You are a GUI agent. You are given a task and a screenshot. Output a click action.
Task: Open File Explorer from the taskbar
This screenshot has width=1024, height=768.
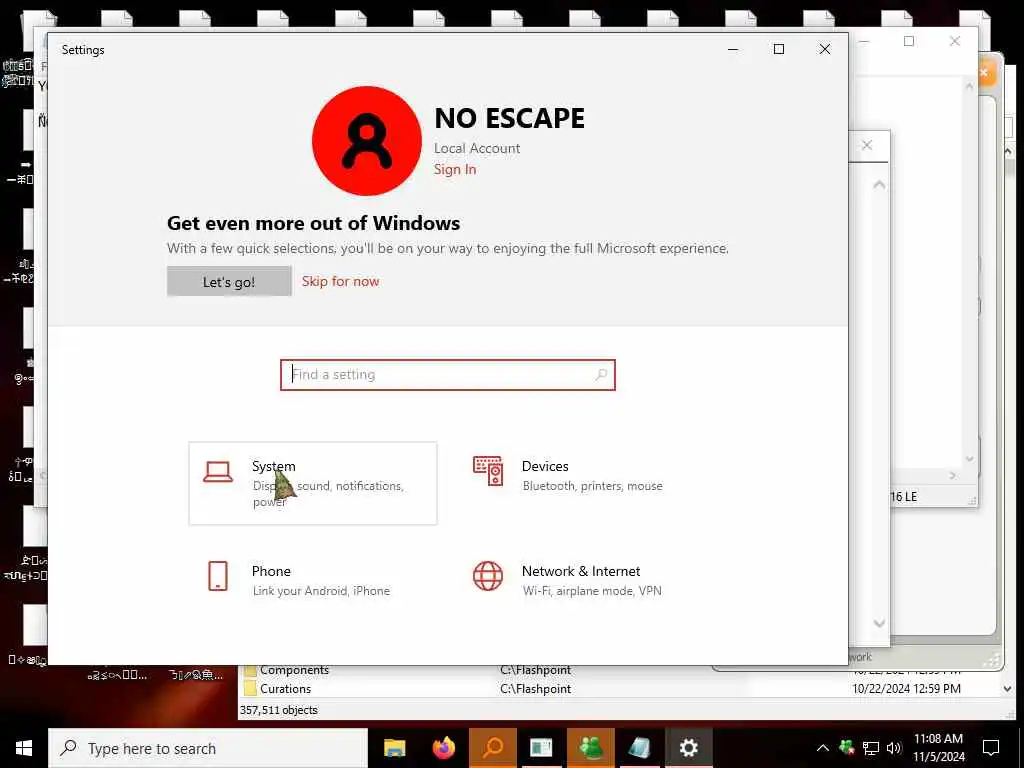394,748
